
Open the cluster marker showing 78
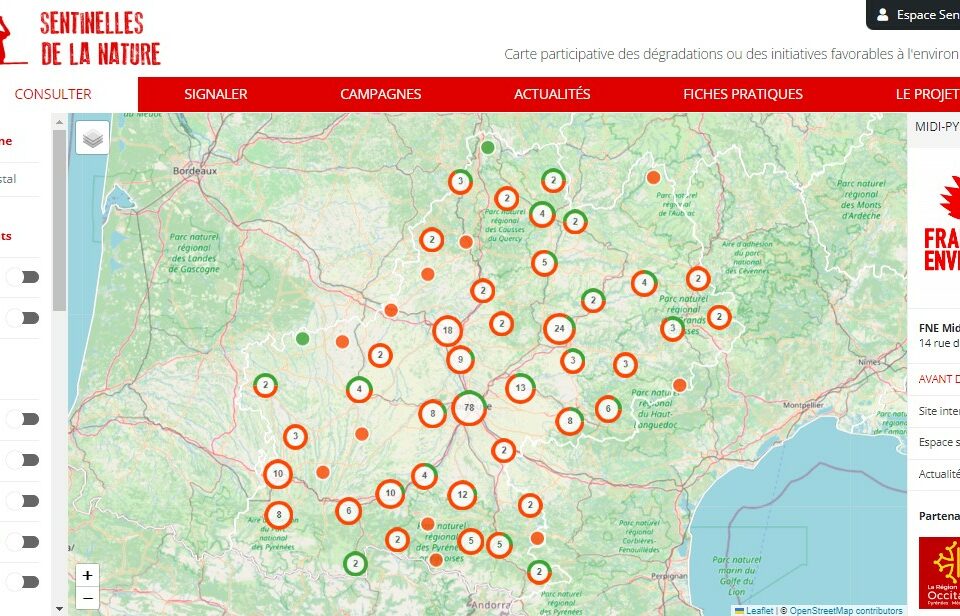(x=470, y=407)
